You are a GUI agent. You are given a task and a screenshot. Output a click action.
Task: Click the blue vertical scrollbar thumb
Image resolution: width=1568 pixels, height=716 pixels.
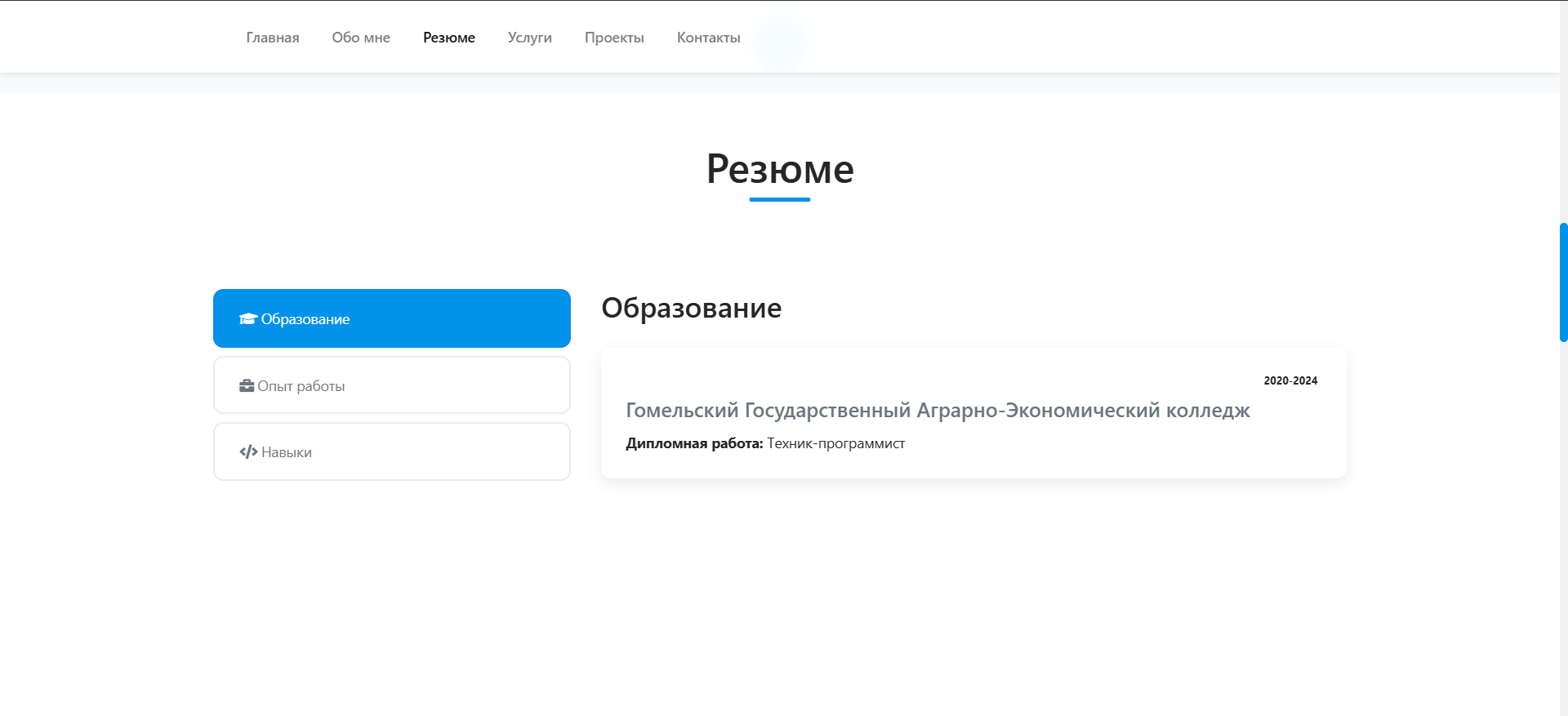(x=1563, y=282)
